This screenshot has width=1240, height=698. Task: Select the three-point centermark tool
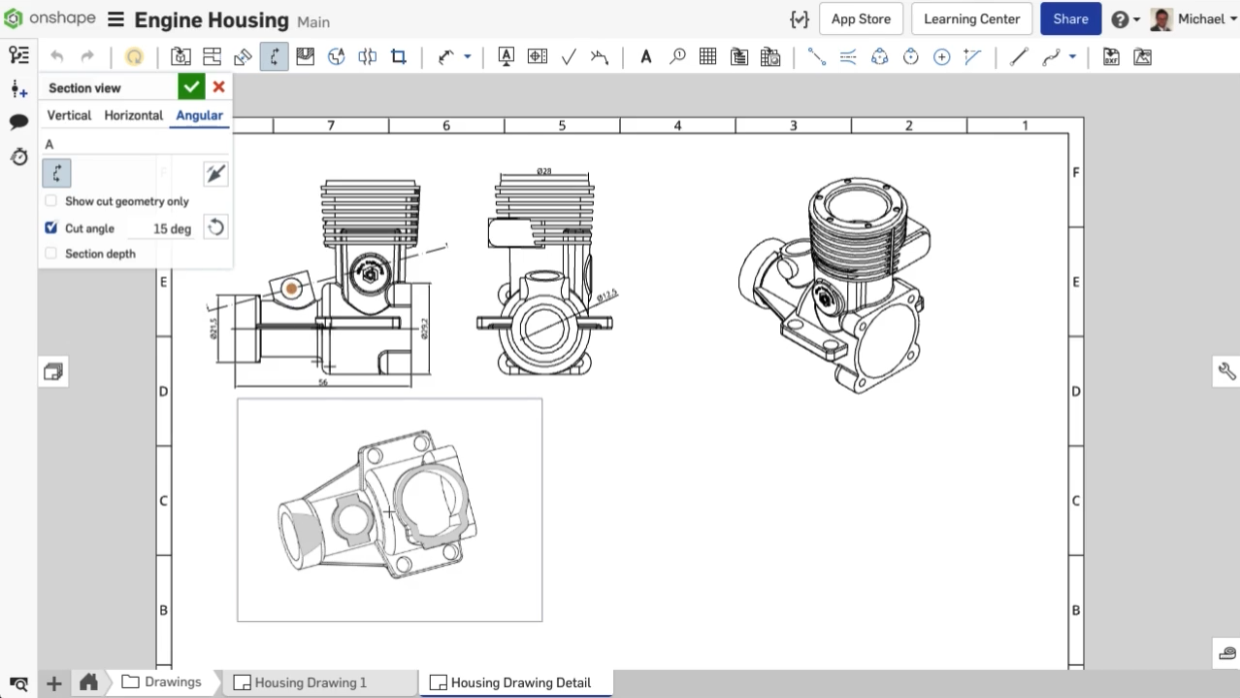pyautogui.click(x=879, y=57)
